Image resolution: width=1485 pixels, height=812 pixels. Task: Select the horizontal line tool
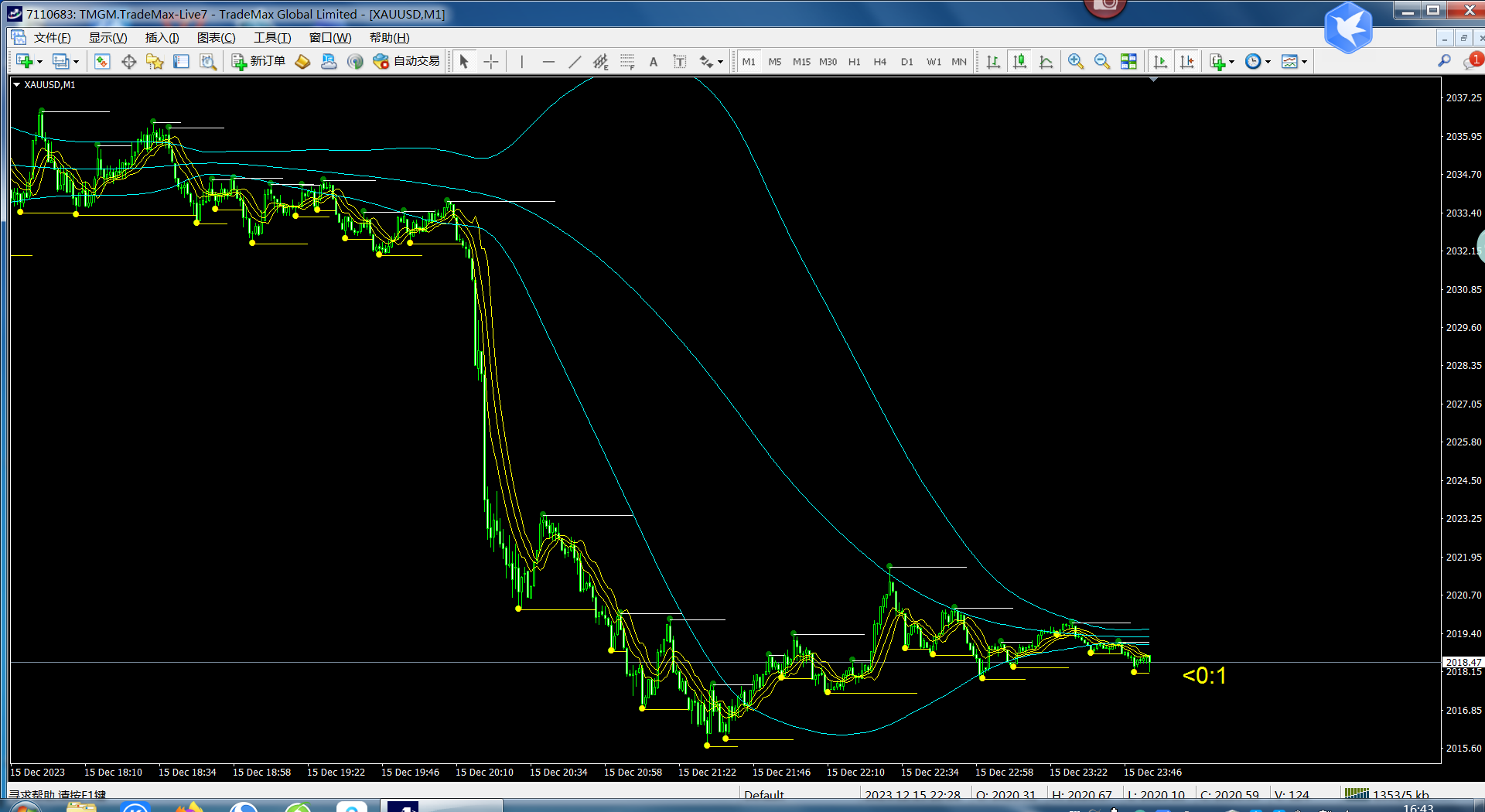click(548, 61)
